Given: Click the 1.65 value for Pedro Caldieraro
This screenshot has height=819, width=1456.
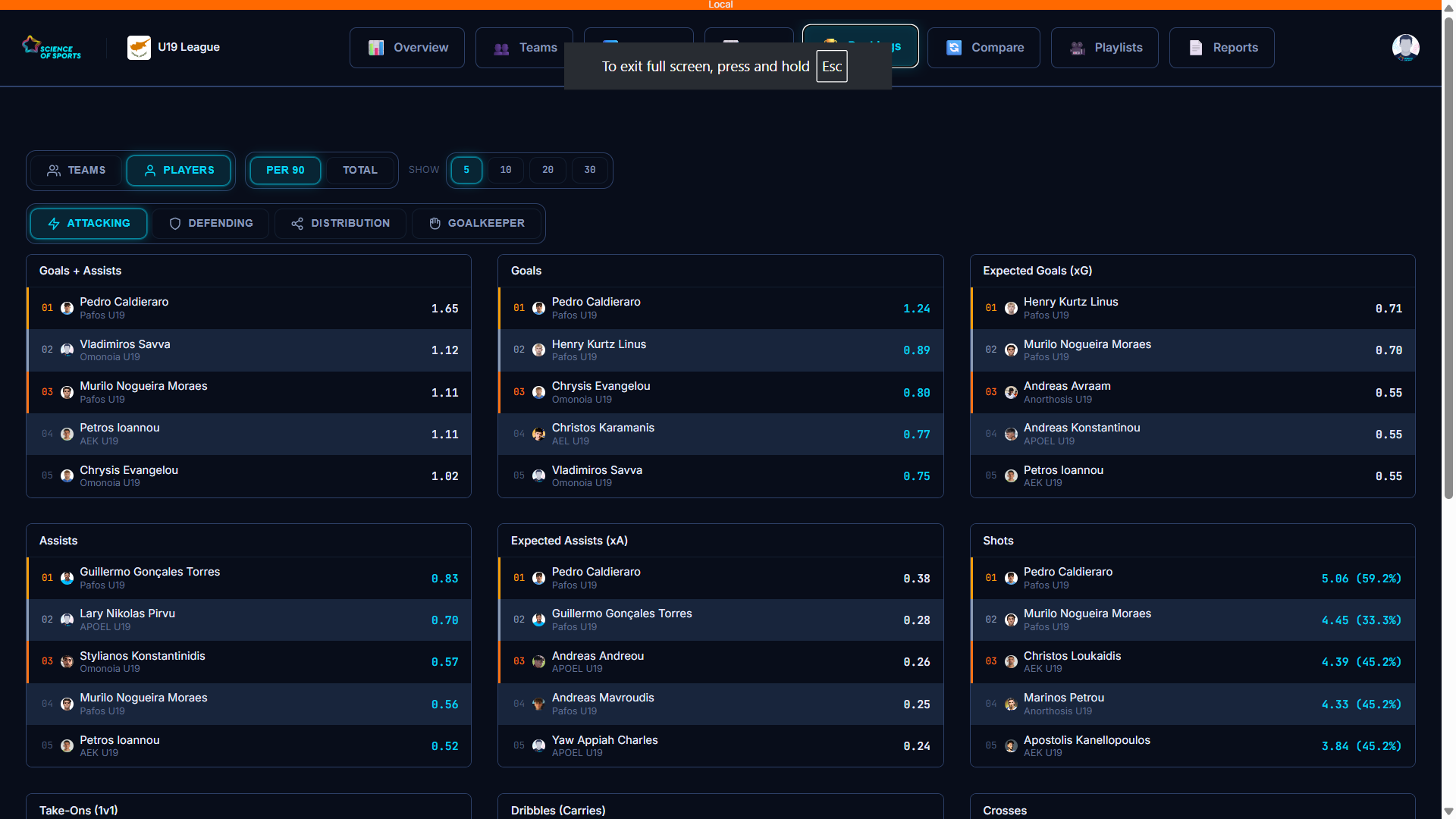Looking at the screenshot, I should pos(444,309).
